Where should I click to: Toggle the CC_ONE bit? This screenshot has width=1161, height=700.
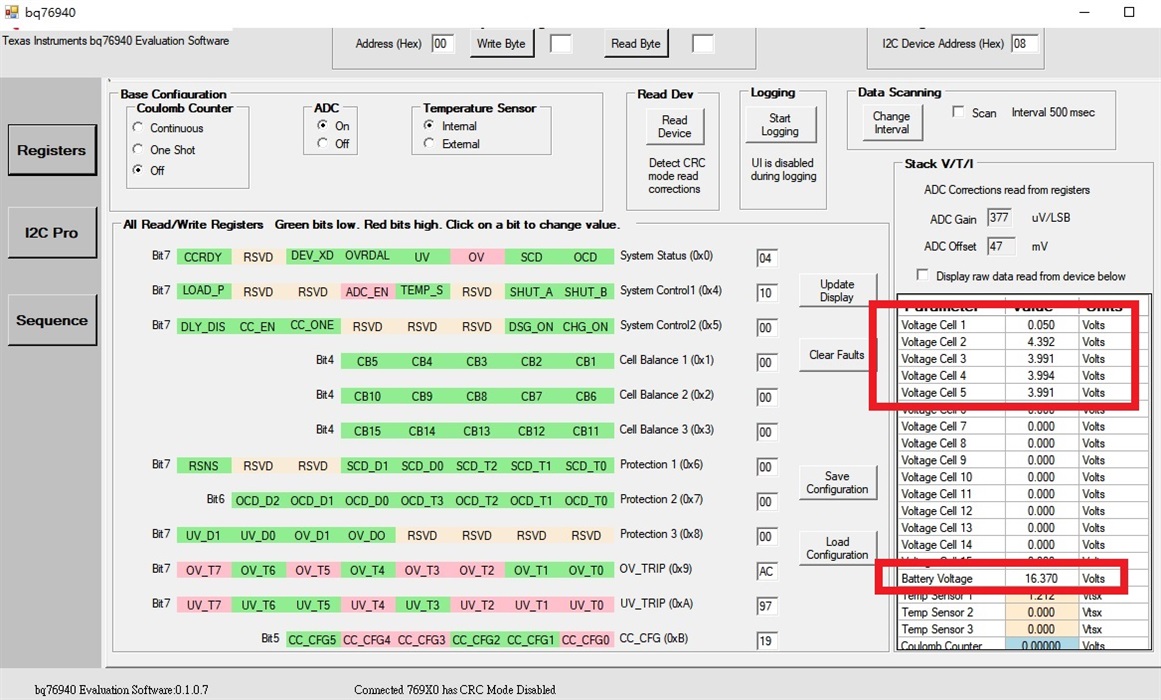[x=312, y=325]
